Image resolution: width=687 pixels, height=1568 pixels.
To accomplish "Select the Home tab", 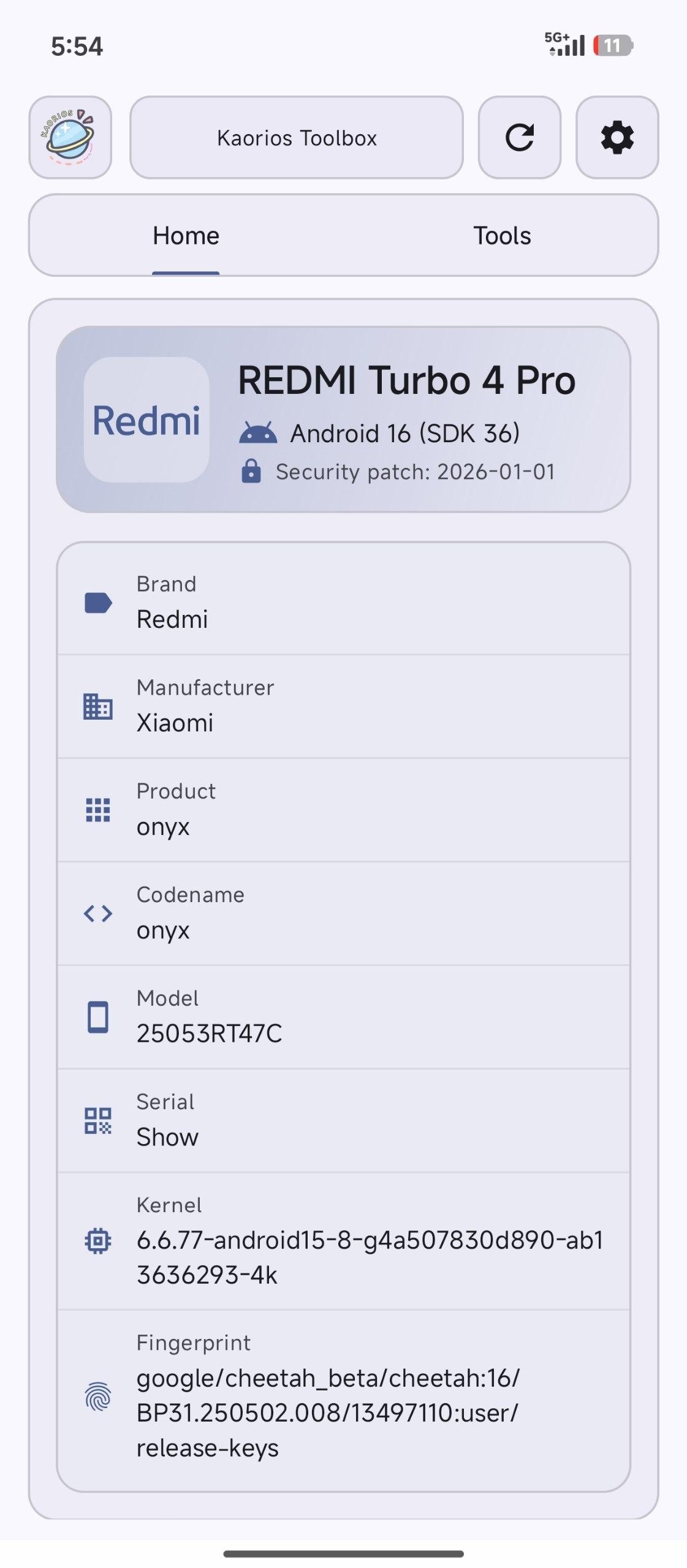I will tap(186, 236).
